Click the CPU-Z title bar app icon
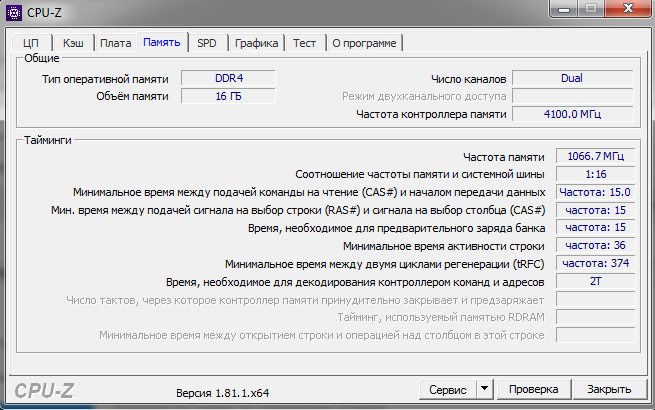The height and width of the screenshot is (410, 655). point(14,13)
